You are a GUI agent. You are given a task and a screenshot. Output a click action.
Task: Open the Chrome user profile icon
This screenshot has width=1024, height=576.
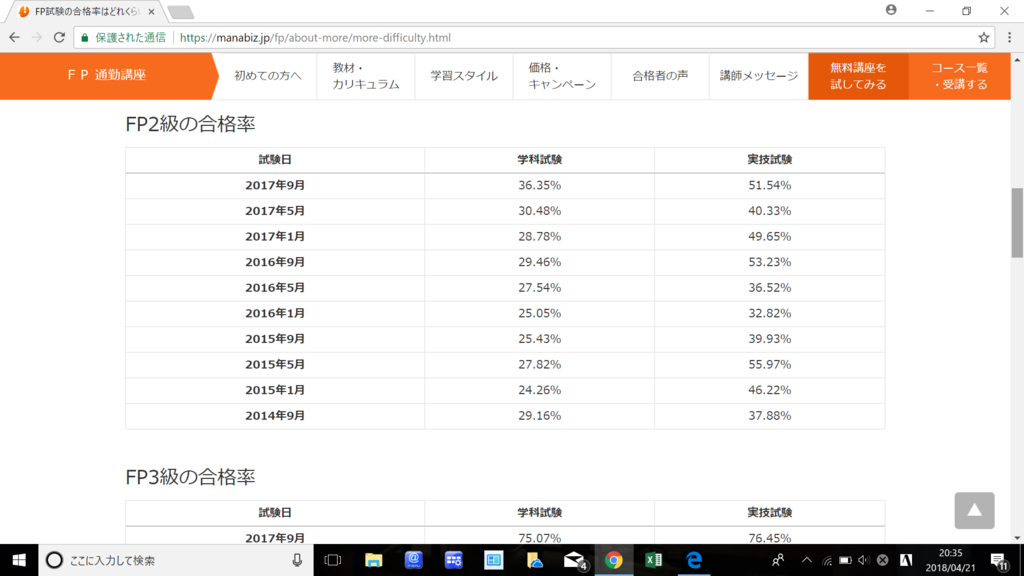[x=891, y=10]
